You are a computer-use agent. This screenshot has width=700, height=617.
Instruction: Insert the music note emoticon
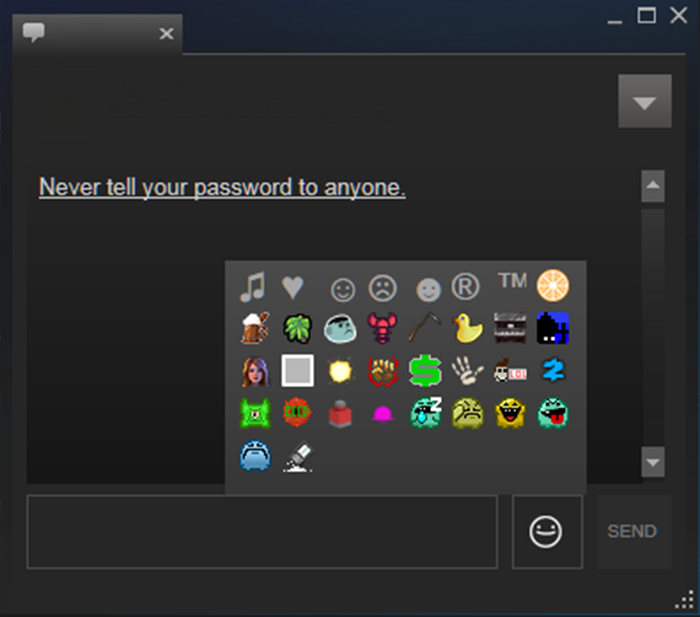click(253, 286)
